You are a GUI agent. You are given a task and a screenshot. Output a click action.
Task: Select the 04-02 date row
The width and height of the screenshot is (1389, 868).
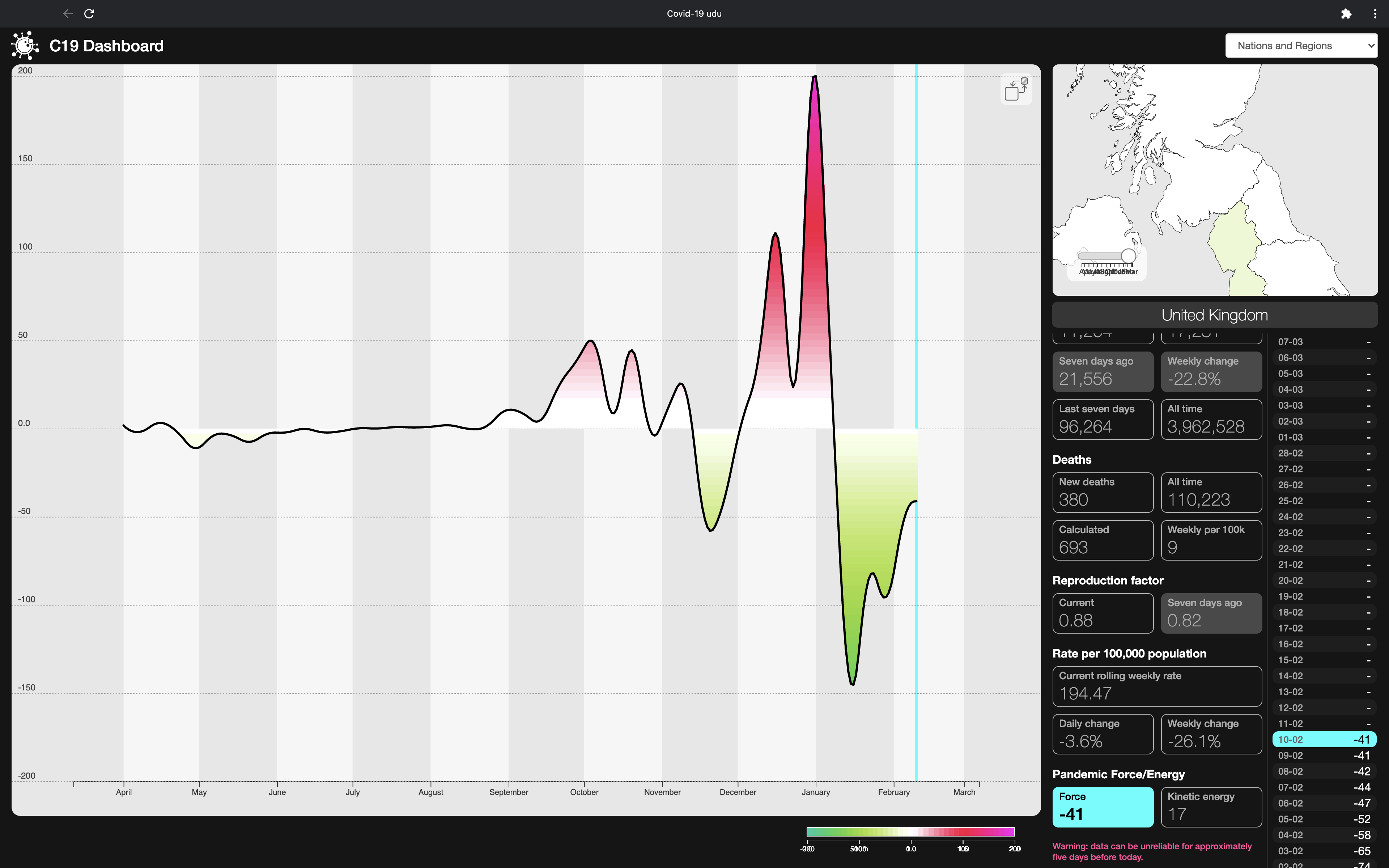pyautogui.click(x=1324, y=835)
